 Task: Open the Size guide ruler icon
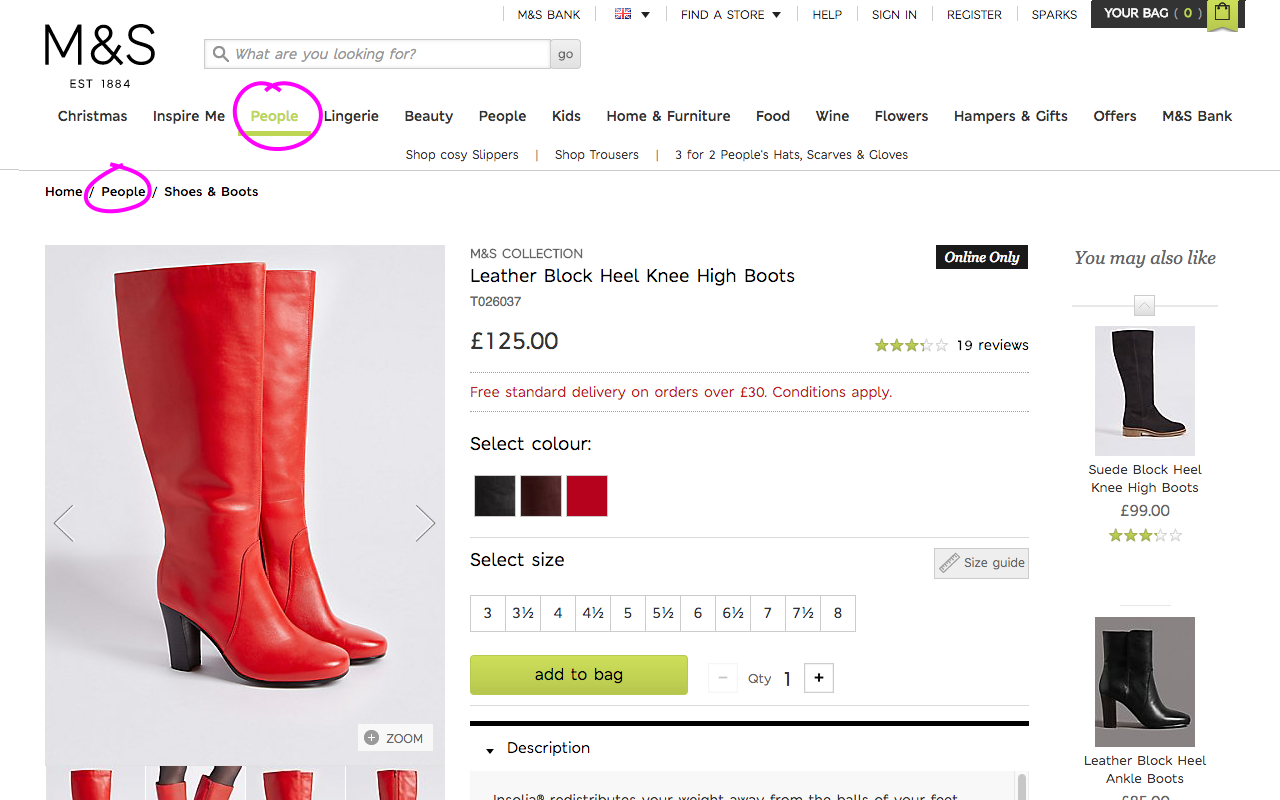(x=949, y=563)
